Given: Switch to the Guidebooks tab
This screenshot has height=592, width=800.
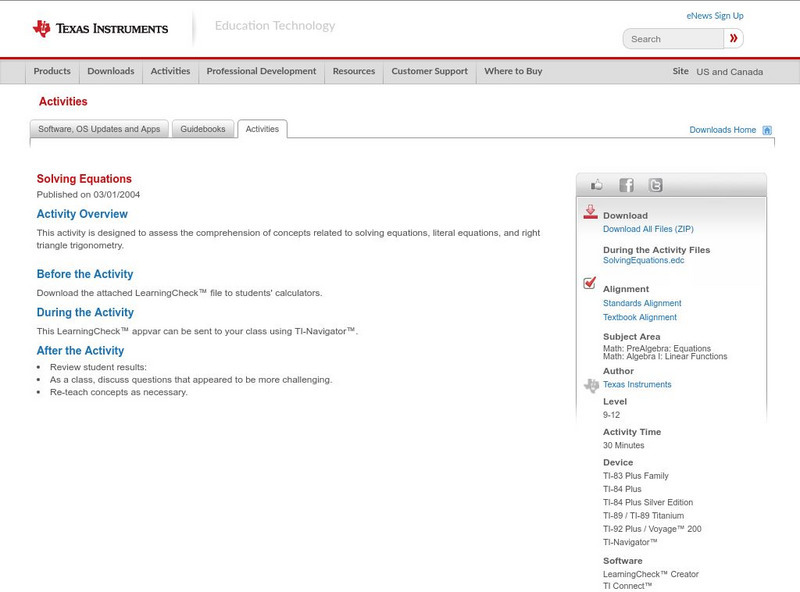Looking at the screenshot, I should tap(203, 128).
